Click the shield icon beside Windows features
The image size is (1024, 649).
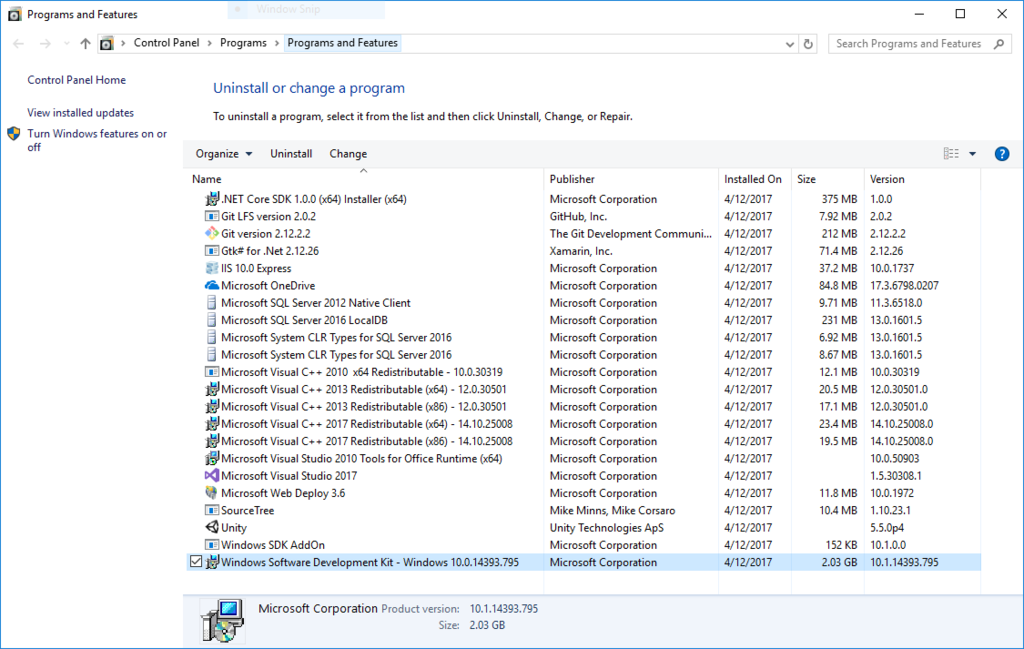tap(14, 134)
